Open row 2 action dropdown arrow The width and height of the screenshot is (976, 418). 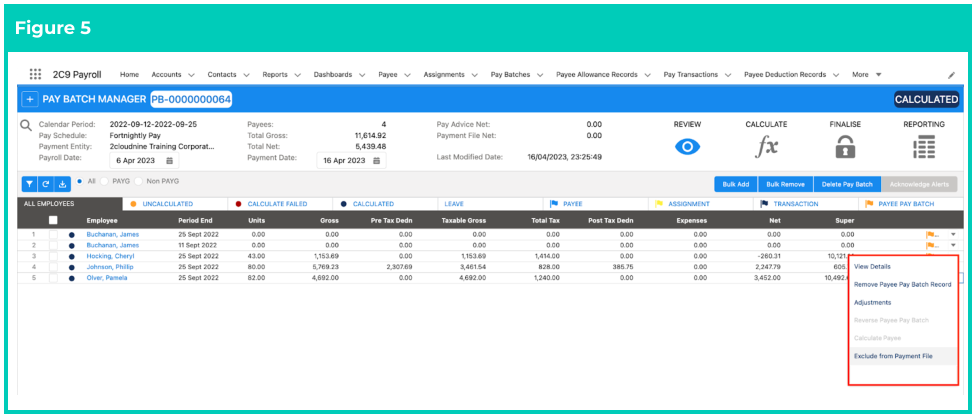953,245
